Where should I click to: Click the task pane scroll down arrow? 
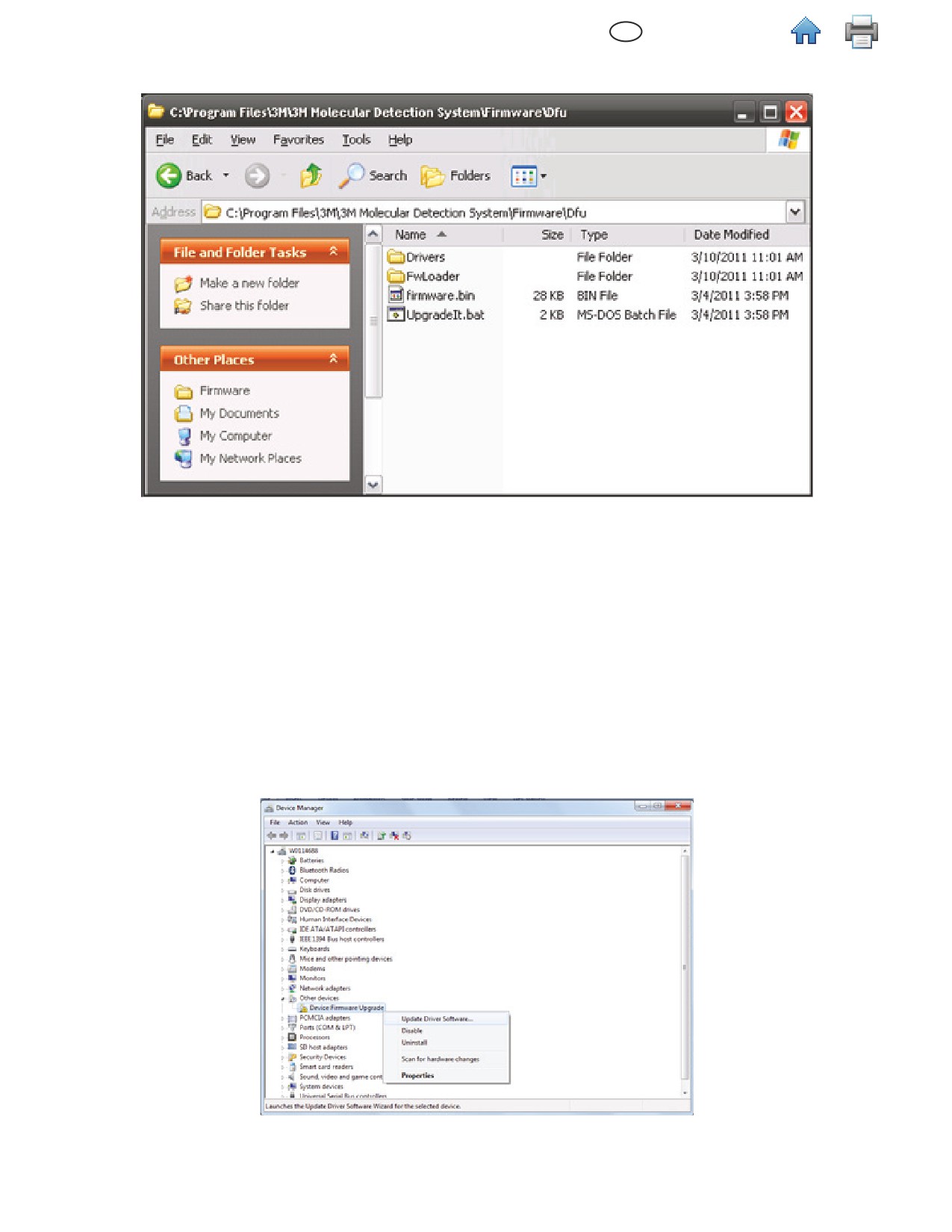click(x=373, y=485)
